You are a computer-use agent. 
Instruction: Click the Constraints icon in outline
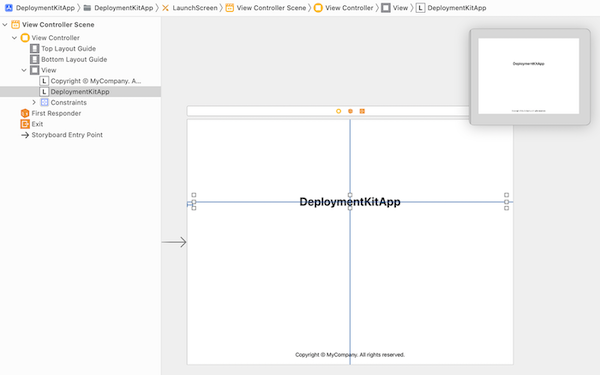pyautogui.click(x=44, y=102)
